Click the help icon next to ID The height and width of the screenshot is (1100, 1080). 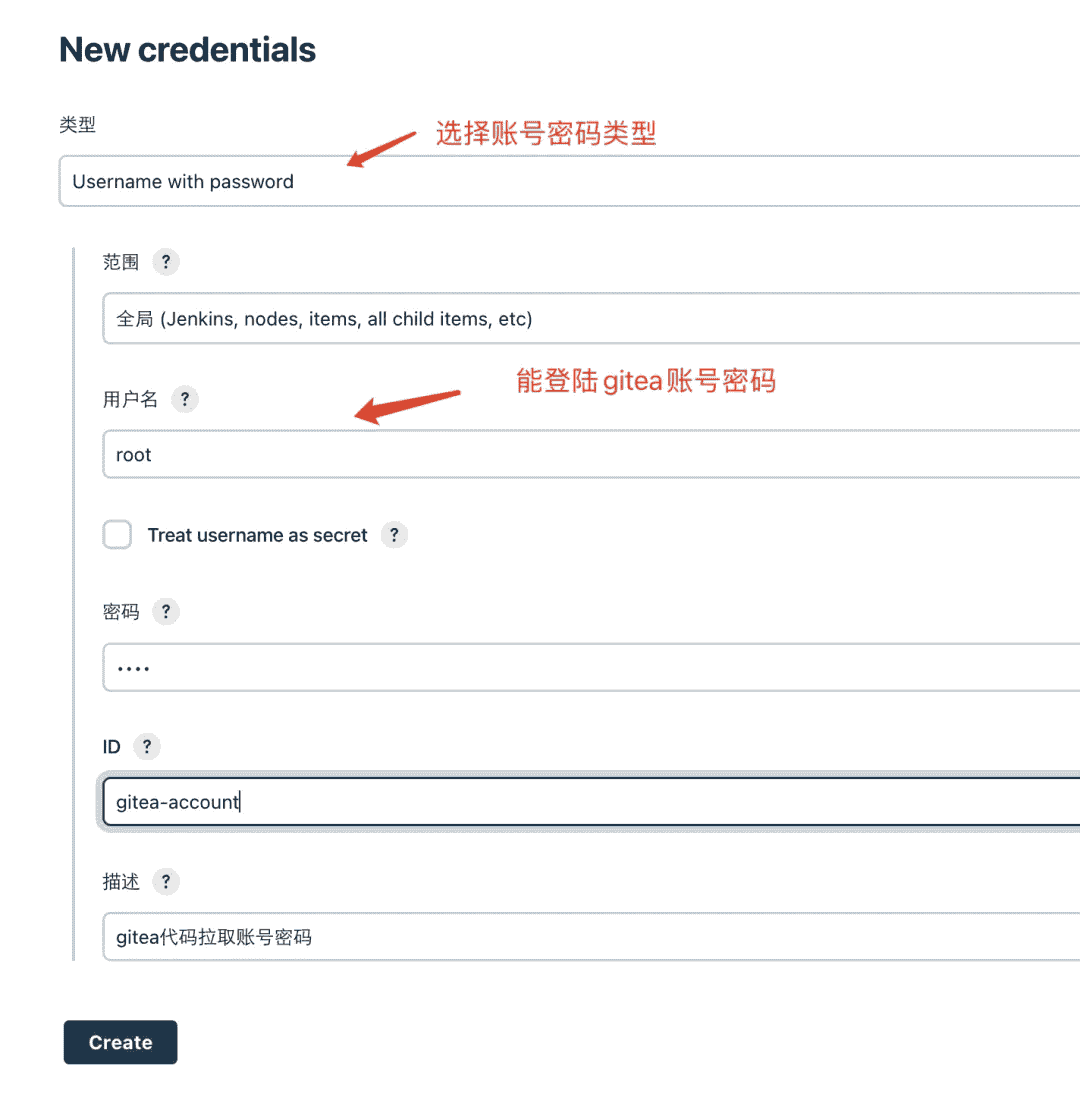coord(147,747)
